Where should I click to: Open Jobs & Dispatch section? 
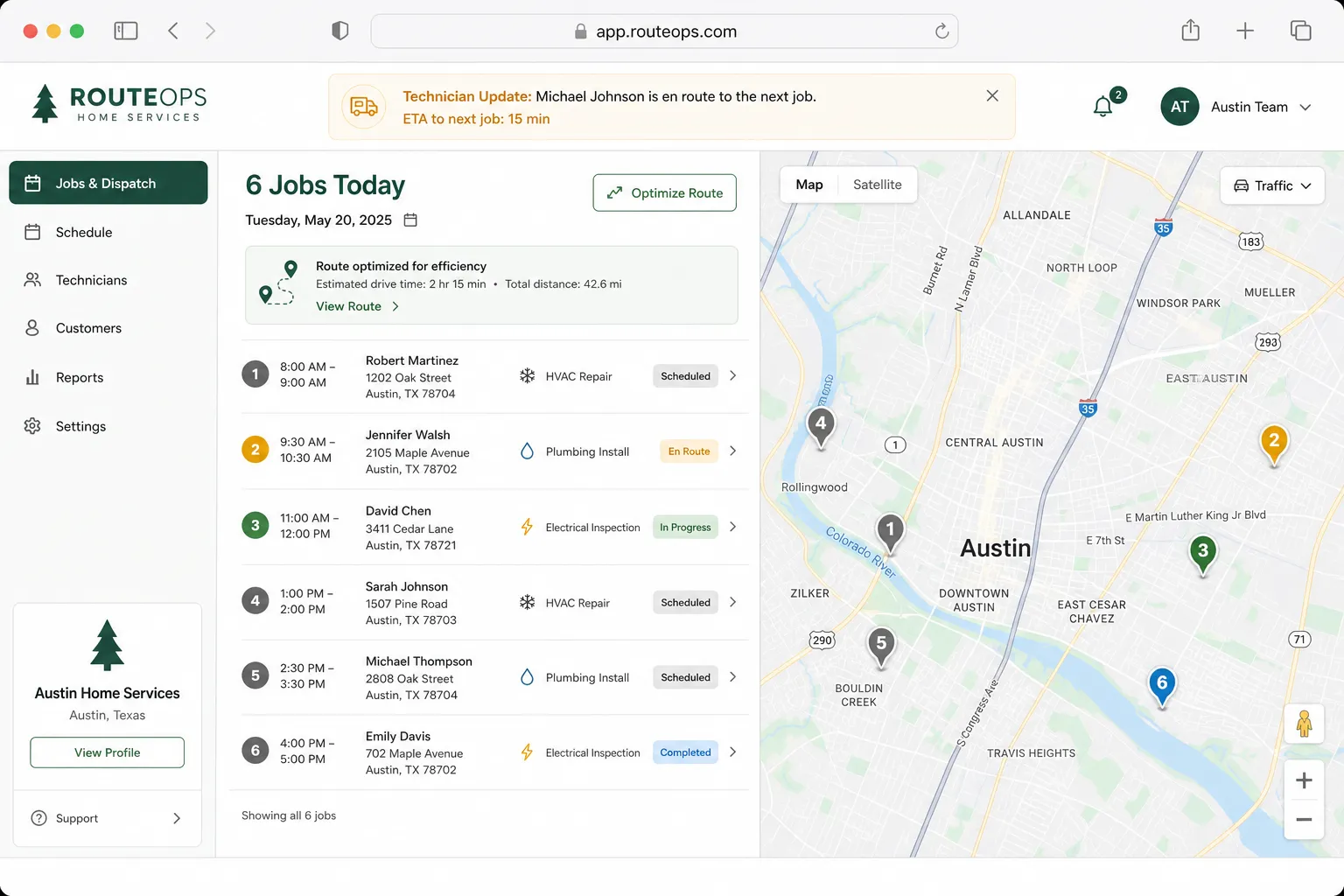click(x=108, y=183)
